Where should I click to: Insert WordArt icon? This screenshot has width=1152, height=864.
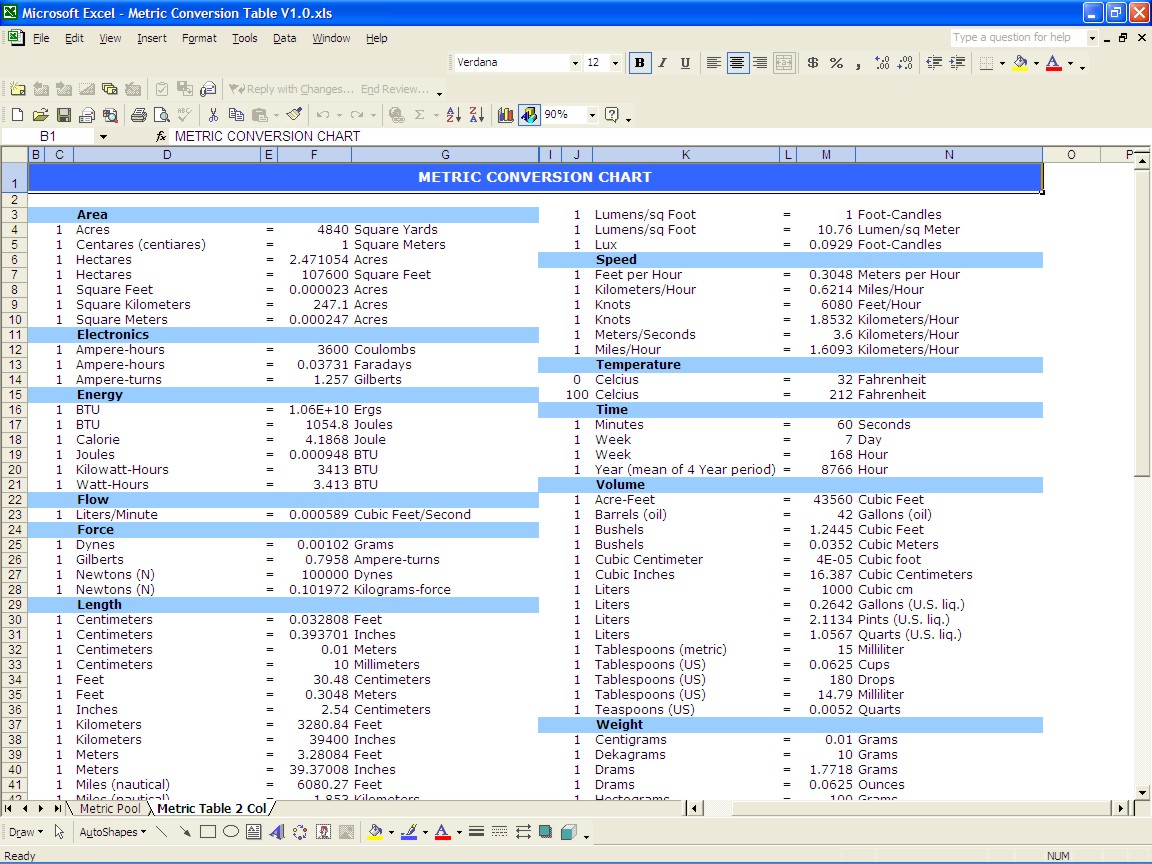(277, 832)
